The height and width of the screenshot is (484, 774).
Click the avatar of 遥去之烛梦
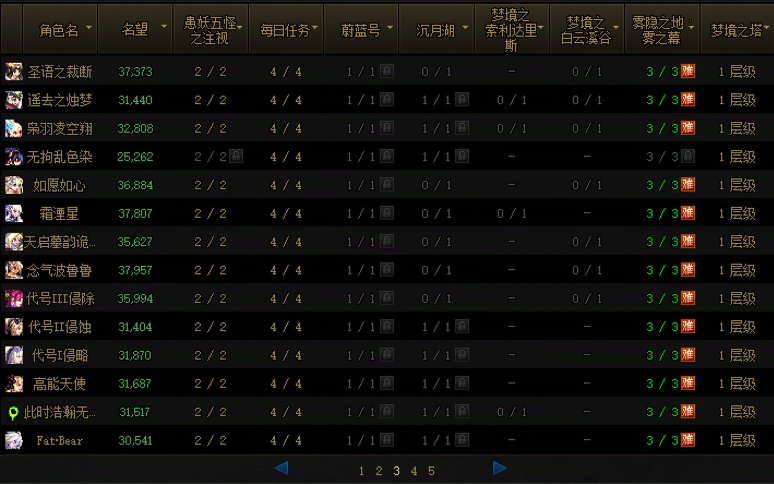(14, 100)
